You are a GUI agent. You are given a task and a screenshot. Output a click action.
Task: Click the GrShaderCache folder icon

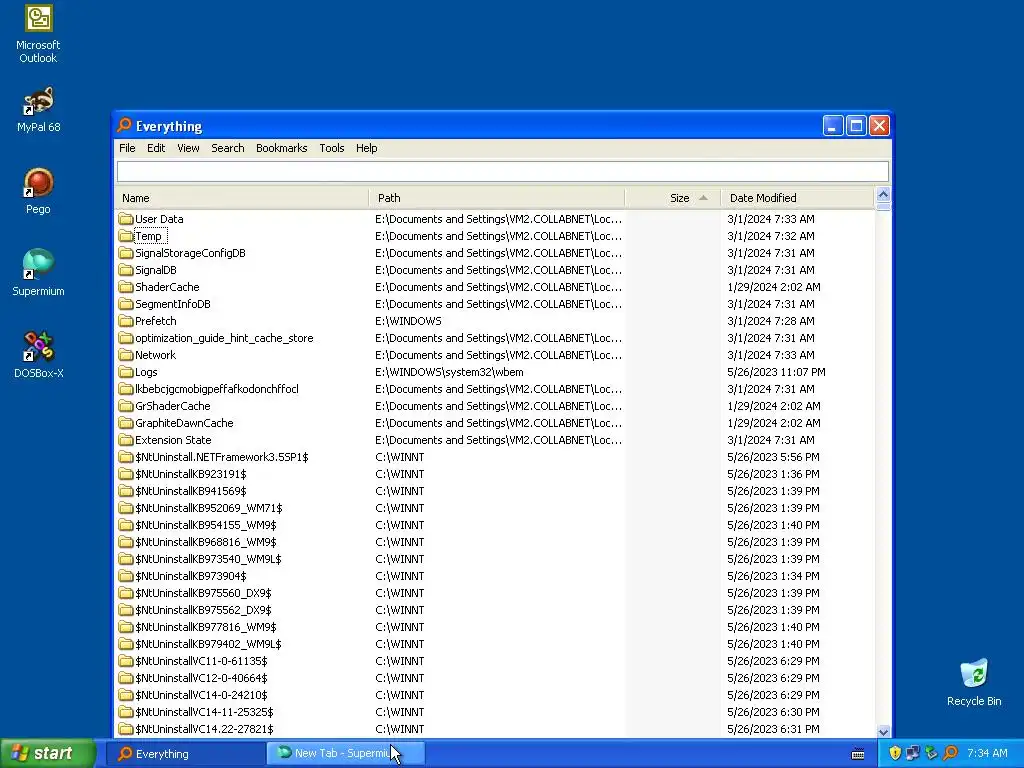[125, 406]
